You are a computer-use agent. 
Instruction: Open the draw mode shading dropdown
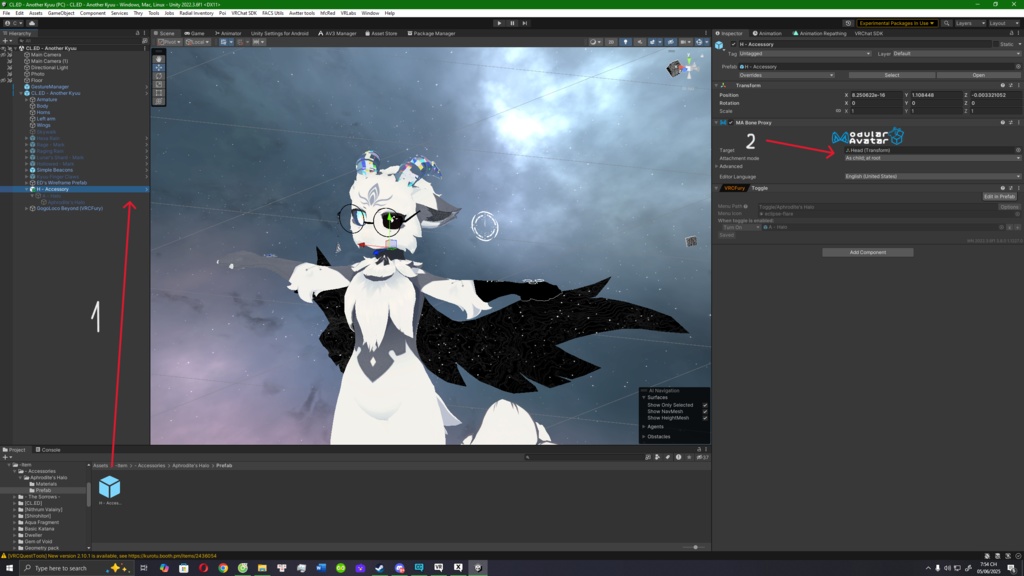click(x=594, y=42)
